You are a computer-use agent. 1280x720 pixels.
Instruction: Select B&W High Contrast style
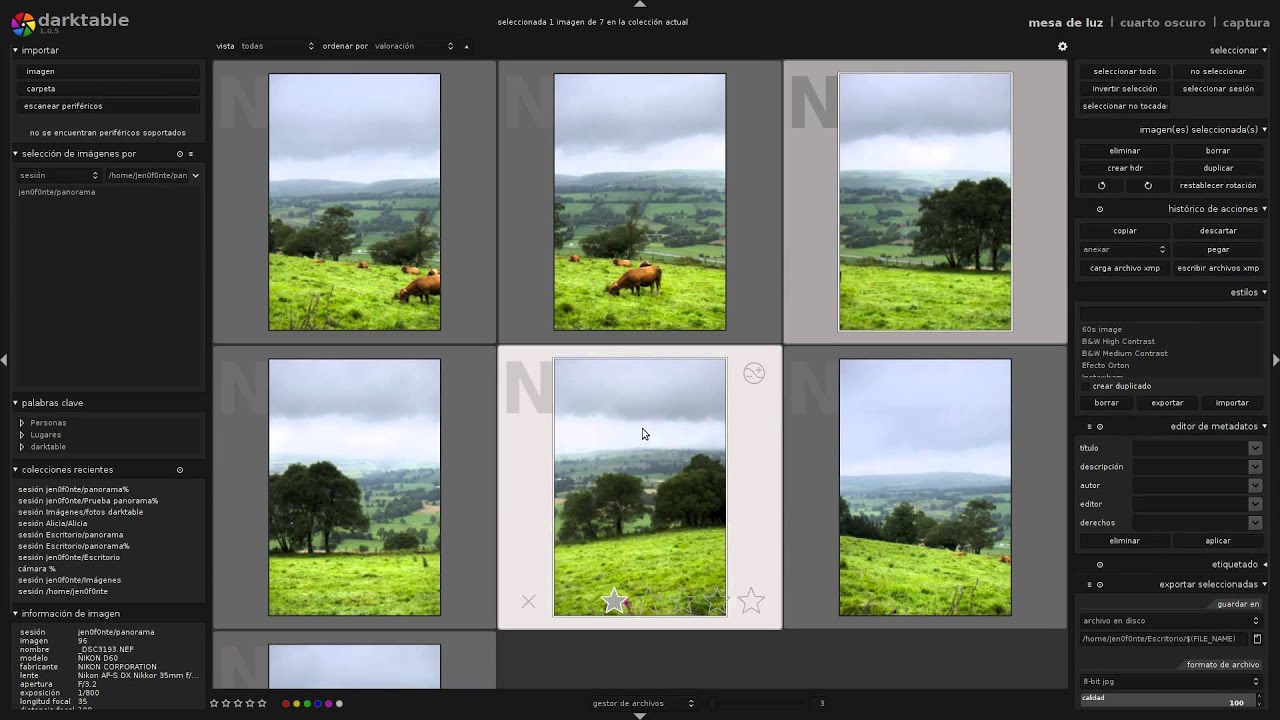point(1118,341)
